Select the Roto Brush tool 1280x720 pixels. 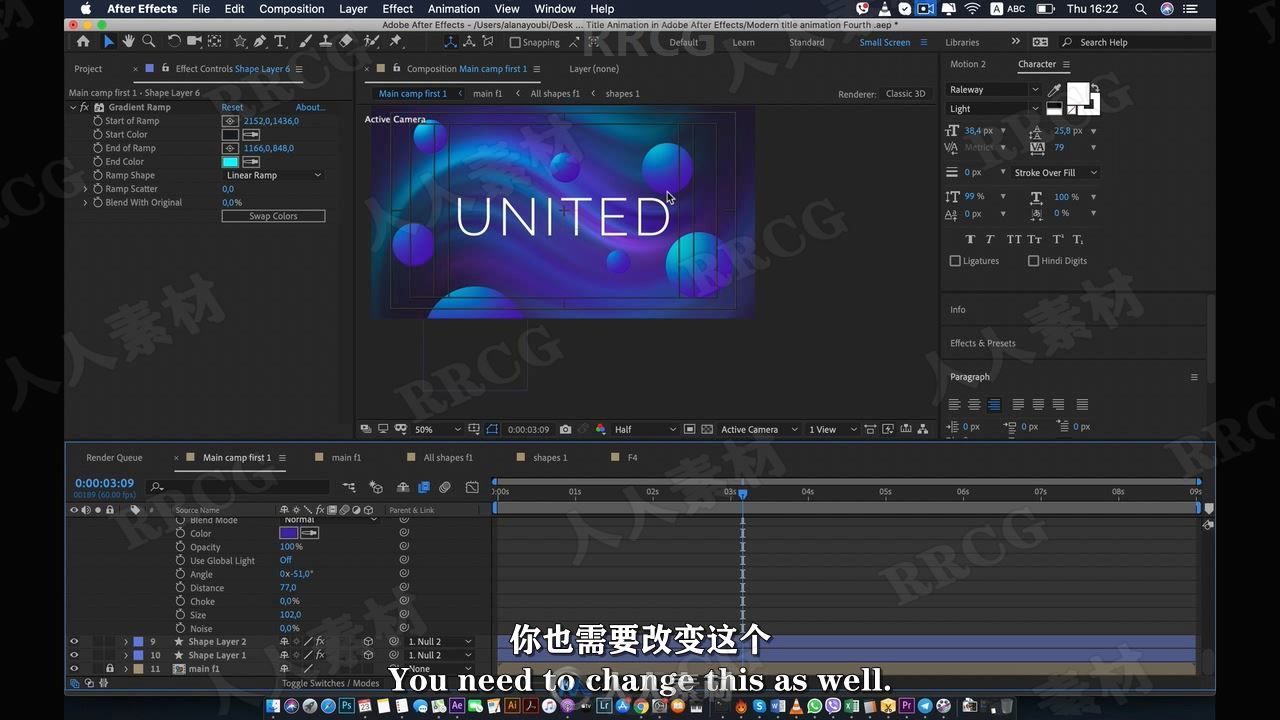(x=372, y=41)
